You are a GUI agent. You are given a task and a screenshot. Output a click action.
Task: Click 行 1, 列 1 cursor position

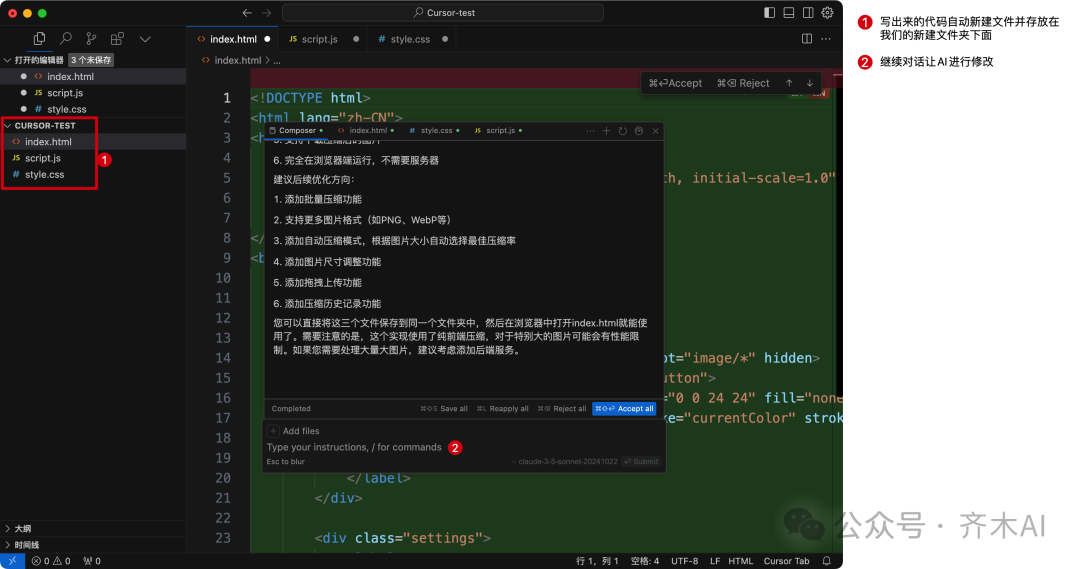point(597,561)
